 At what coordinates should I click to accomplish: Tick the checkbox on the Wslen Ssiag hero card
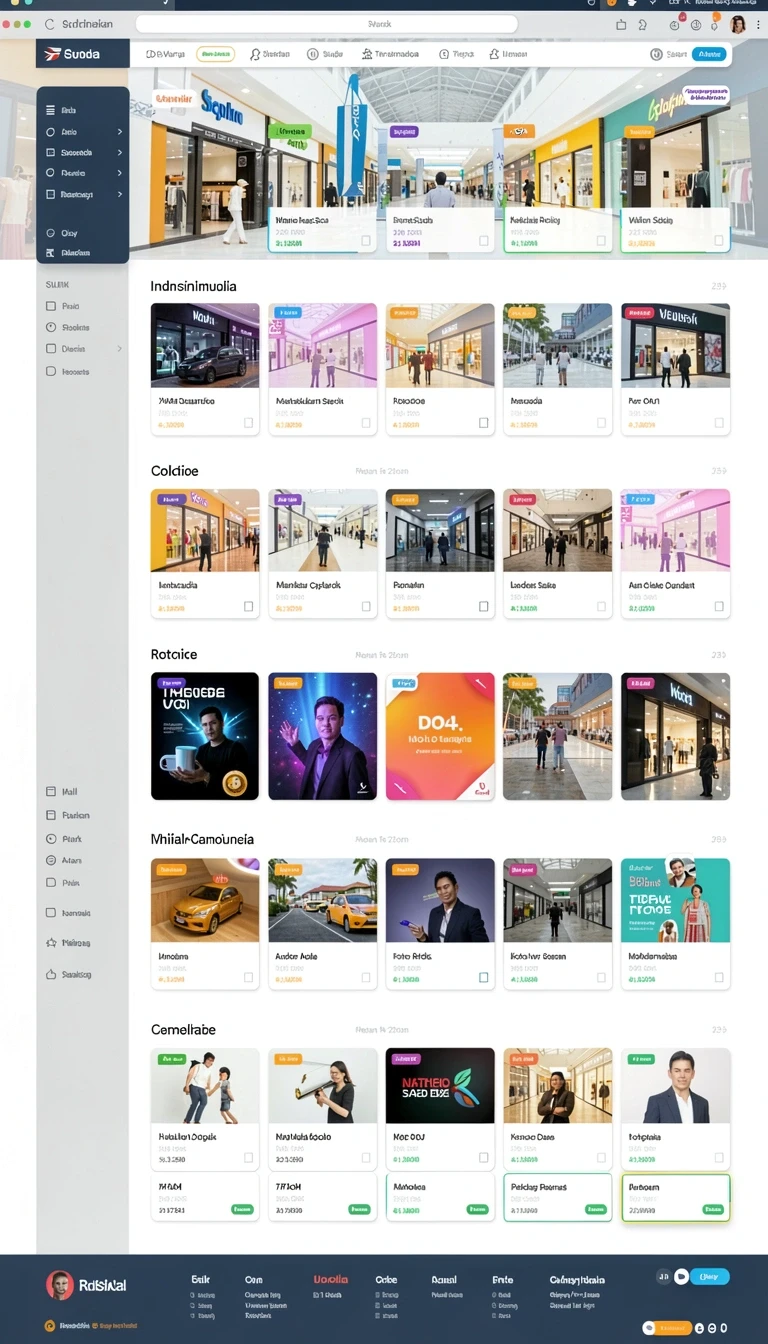(720, 241)
